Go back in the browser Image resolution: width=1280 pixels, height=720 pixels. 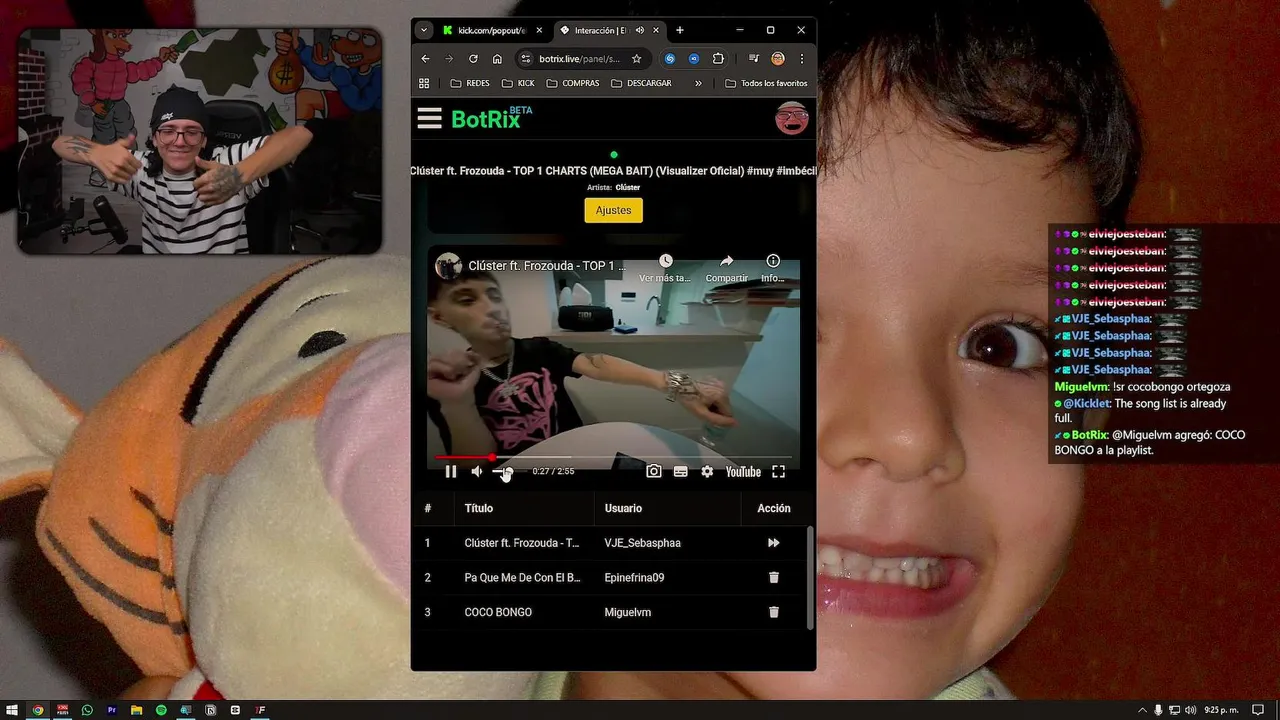click(425, 59)
